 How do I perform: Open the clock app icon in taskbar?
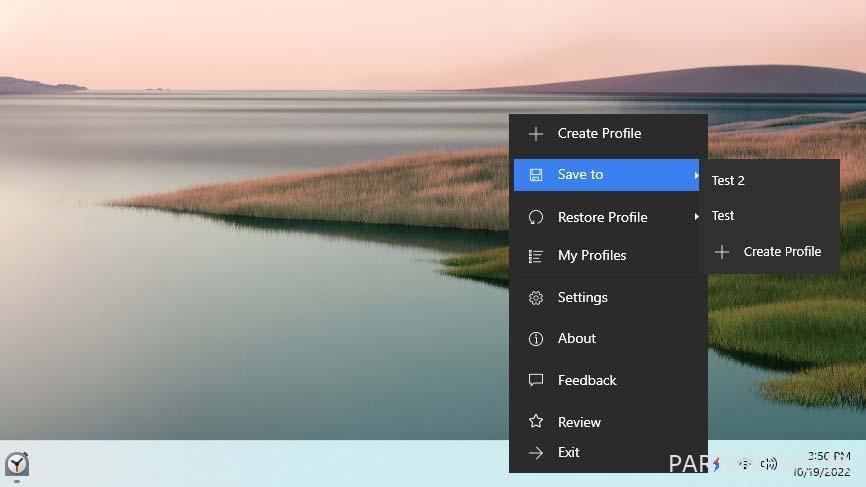pyautogui.click(x=17, y=464)
